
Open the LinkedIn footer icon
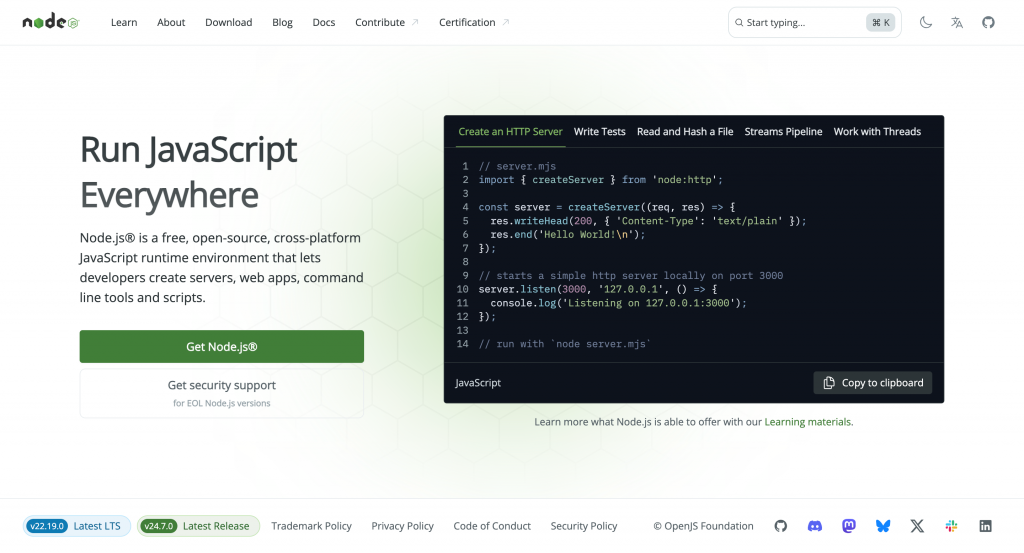pos(985,526)
